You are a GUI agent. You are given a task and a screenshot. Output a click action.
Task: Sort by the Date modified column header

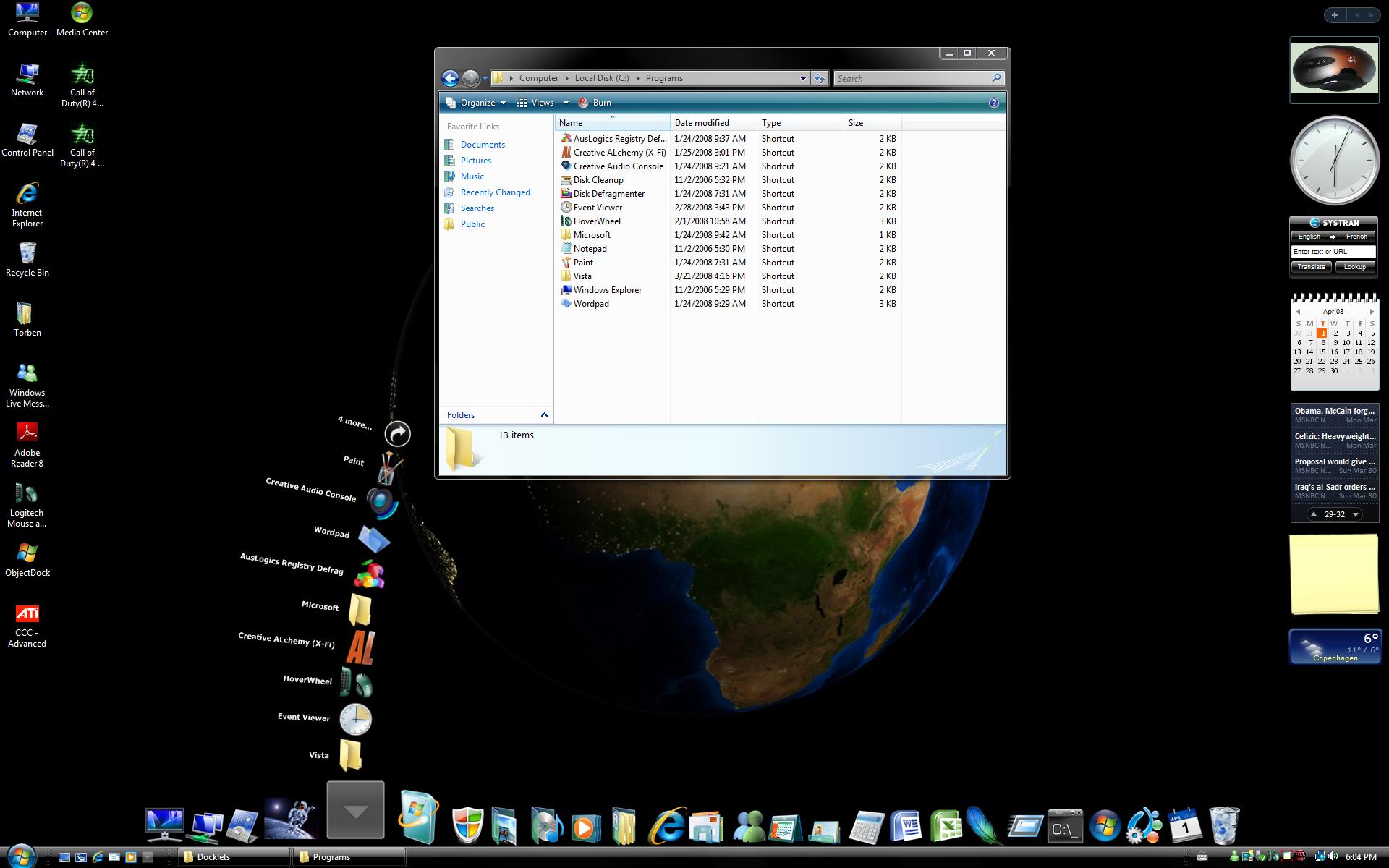click(713, 123)
